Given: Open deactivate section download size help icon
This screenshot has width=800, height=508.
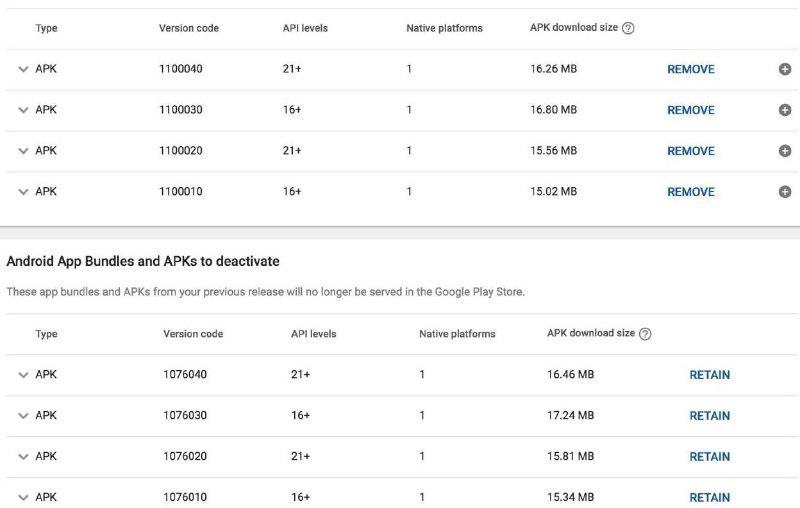Looking at the screenshot, I should click(x=645, y=334).
